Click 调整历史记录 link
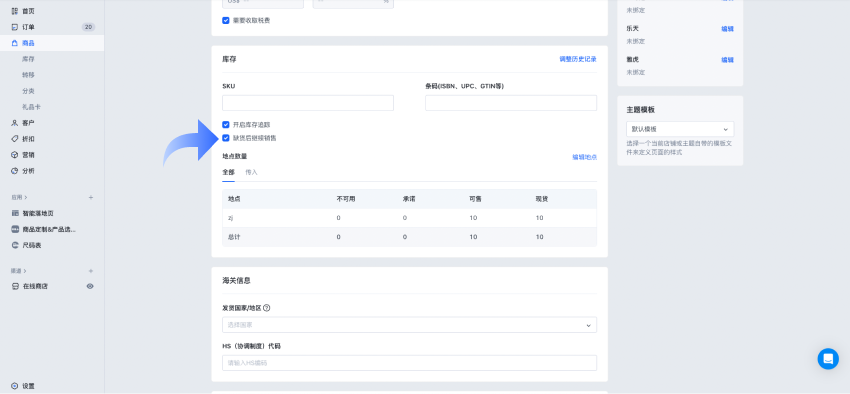 click(x=578, y=59)
